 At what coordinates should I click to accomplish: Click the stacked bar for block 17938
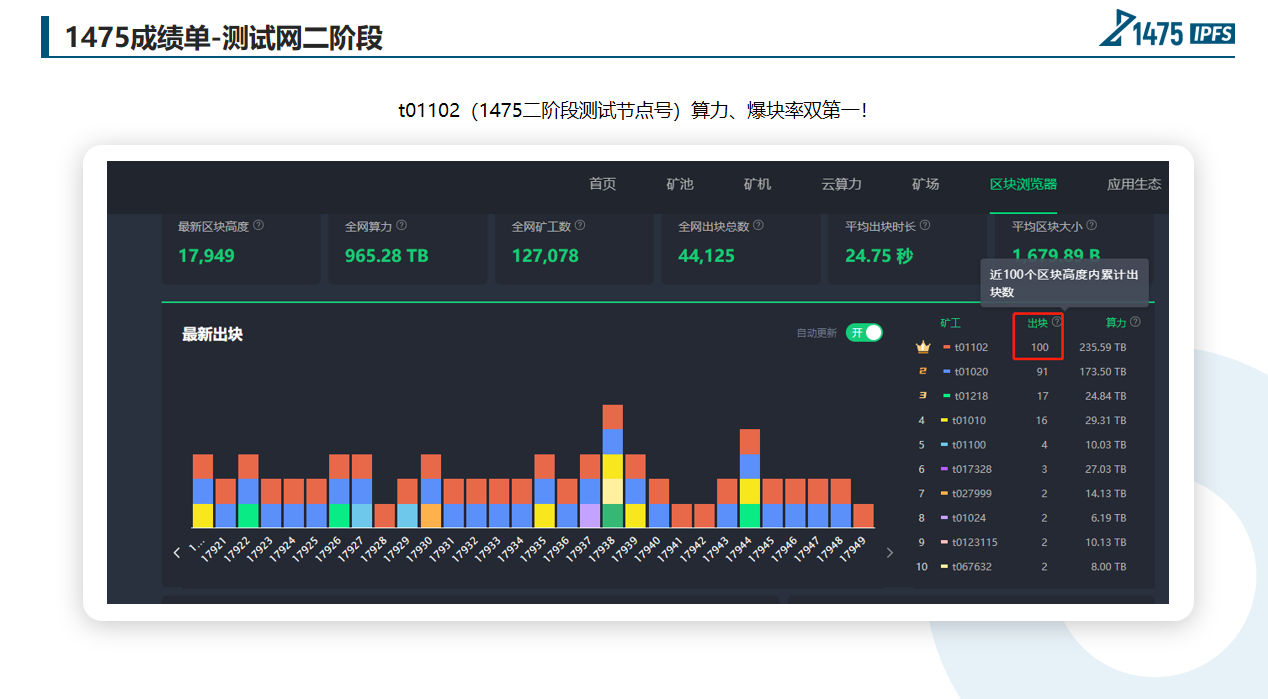613,466
